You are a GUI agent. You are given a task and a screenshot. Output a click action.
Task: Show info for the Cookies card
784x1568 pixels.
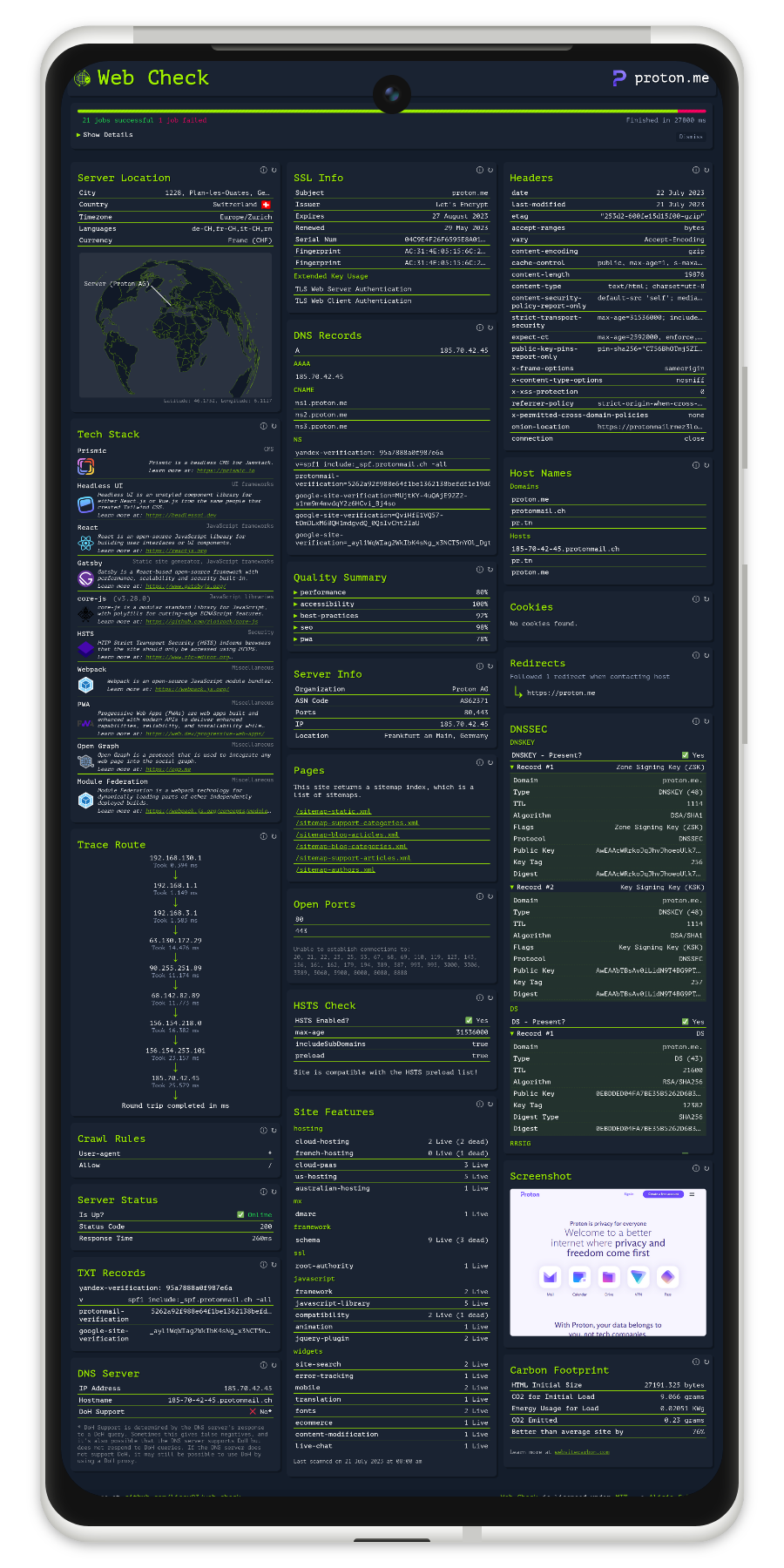696,599
